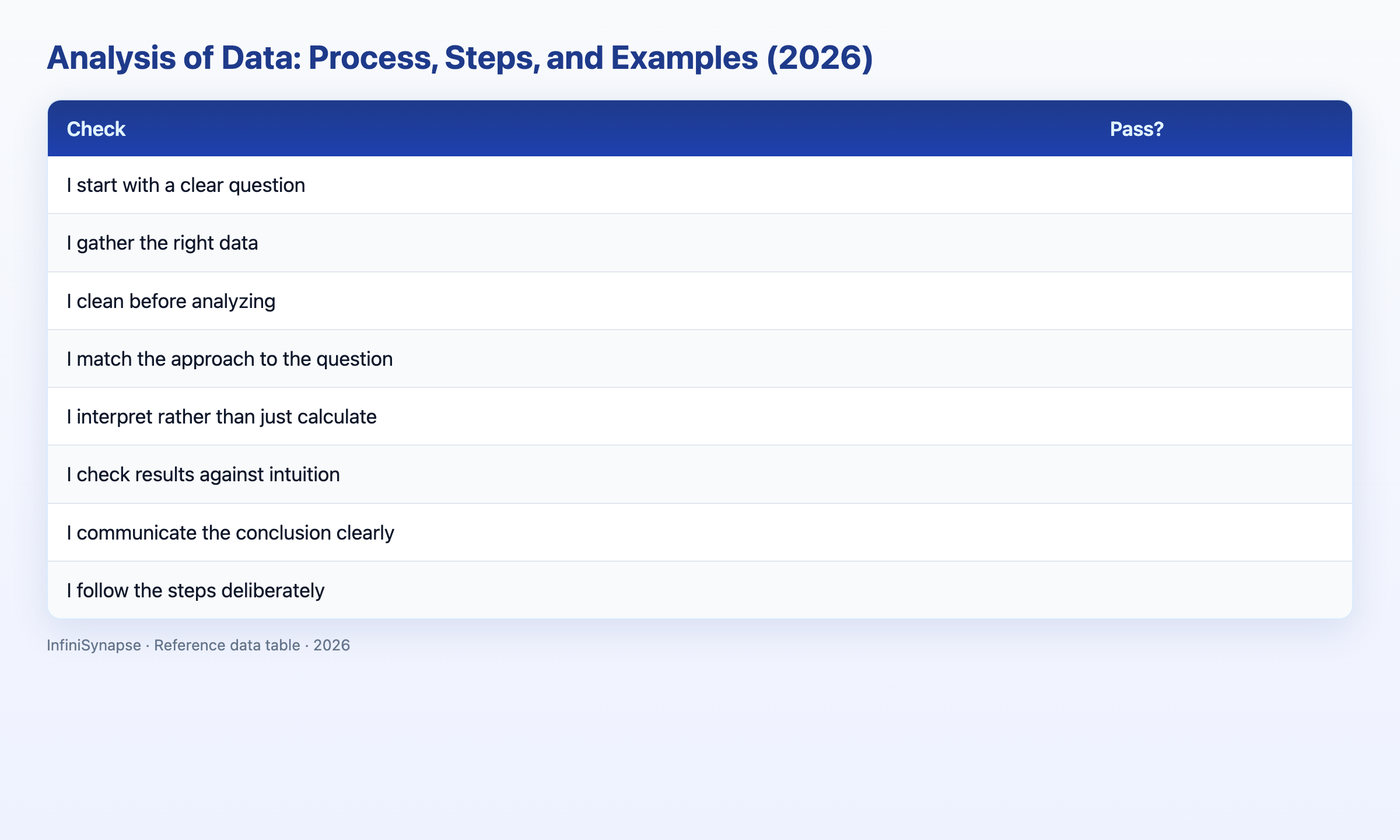Click row 'I follow the steps deliberately'

(700, 590)
